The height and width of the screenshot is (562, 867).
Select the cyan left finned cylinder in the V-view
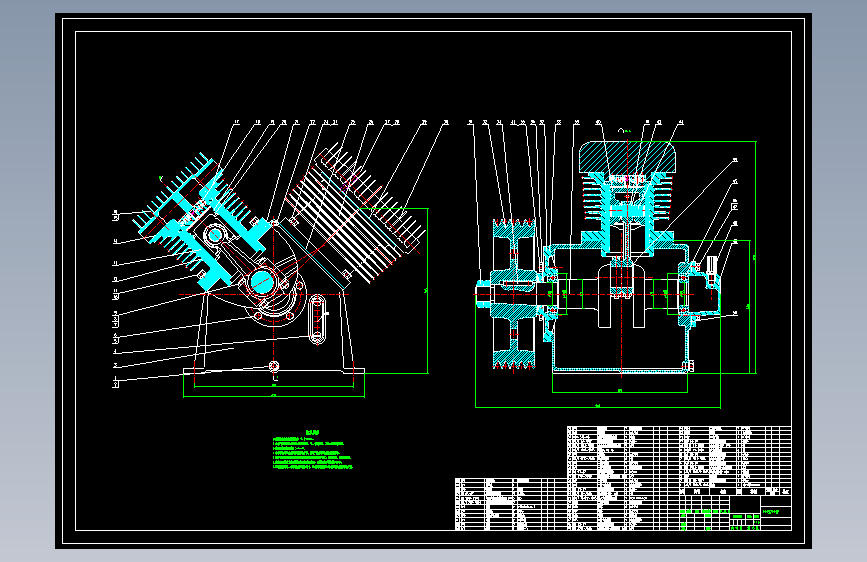202,221
